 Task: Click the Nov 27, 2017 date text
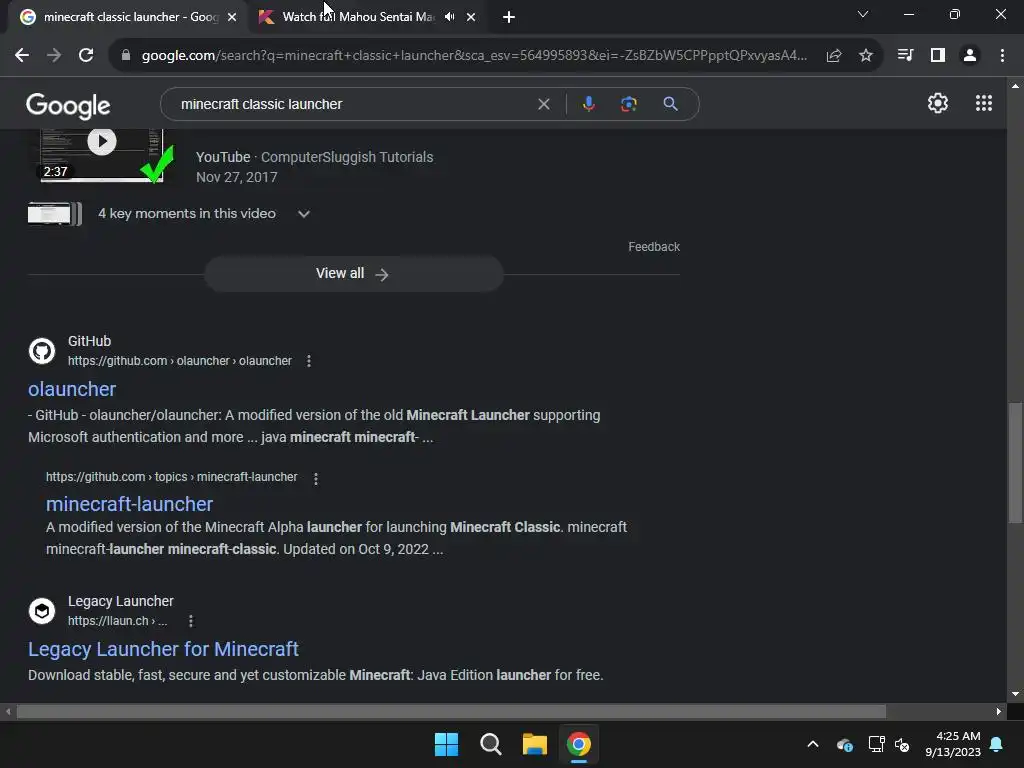tap(236, 178)
